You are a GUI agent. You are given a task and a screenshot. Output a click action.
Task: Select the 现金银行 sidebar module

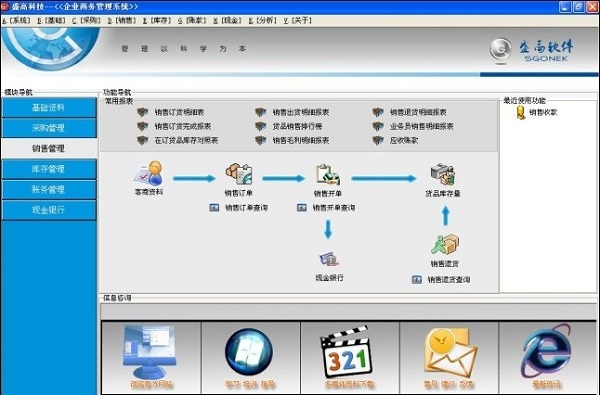(49, 210)
